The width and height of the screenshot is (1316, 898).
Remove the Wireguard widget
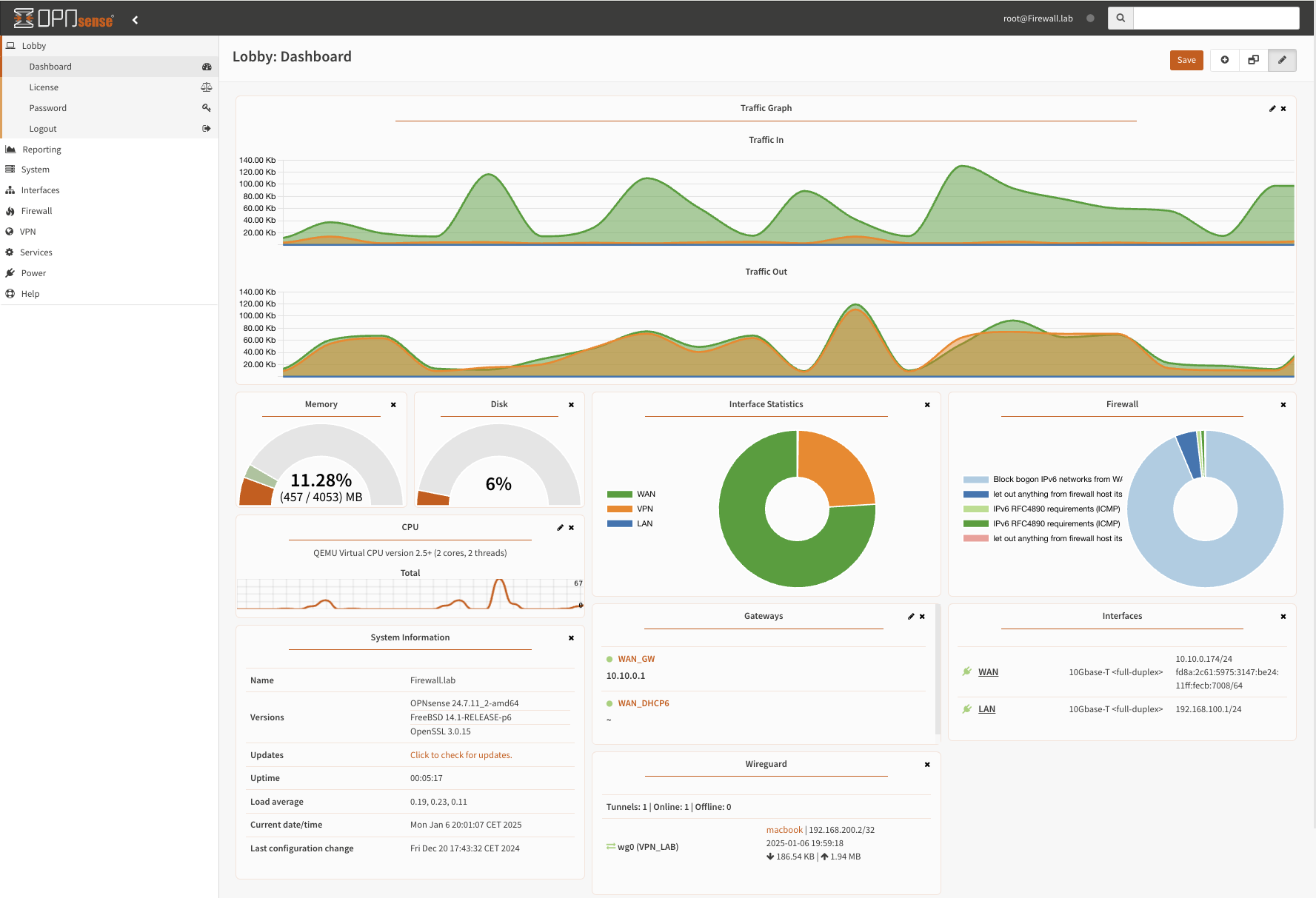coord(927,765)
